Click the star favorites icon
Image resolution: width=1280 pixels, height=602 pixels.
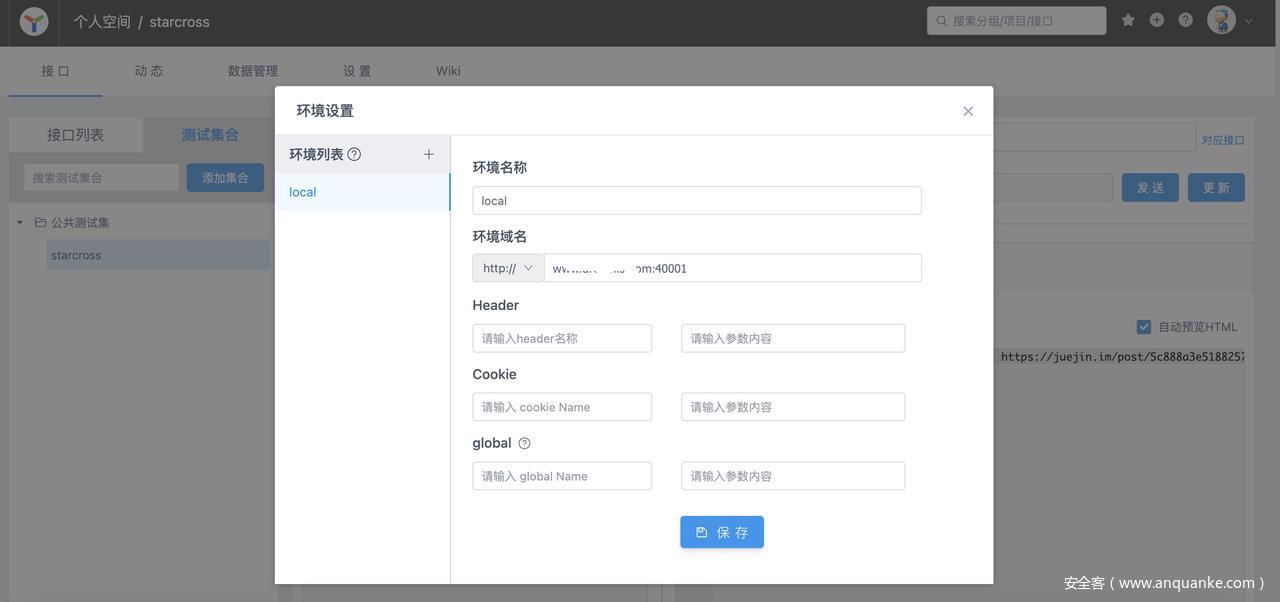pos(1128,20)
